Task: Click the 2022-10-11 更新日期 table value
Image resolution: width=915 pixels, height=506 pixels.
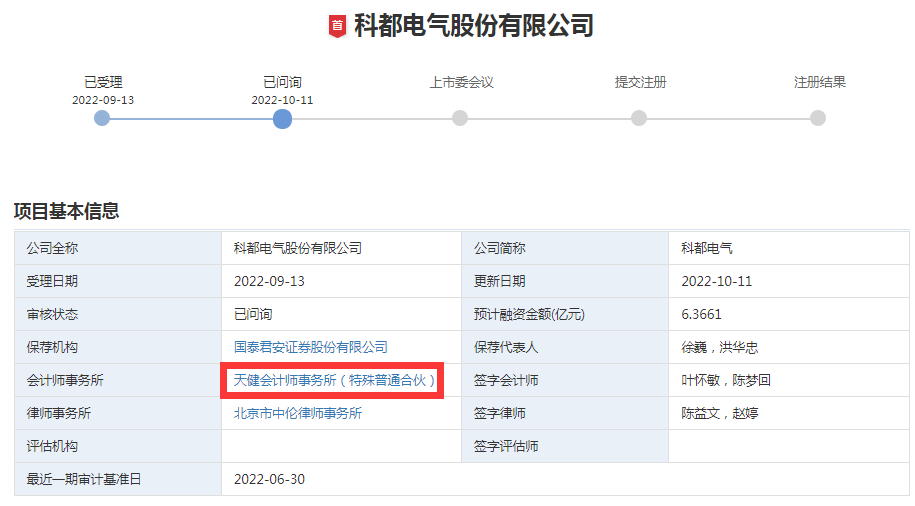Action: pos(717,281)
